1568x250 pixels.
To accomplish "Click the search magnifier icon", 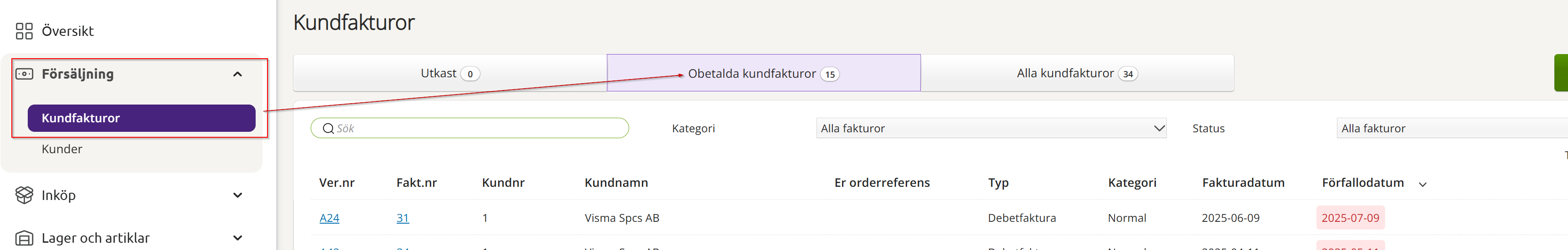I will (328, 128).
